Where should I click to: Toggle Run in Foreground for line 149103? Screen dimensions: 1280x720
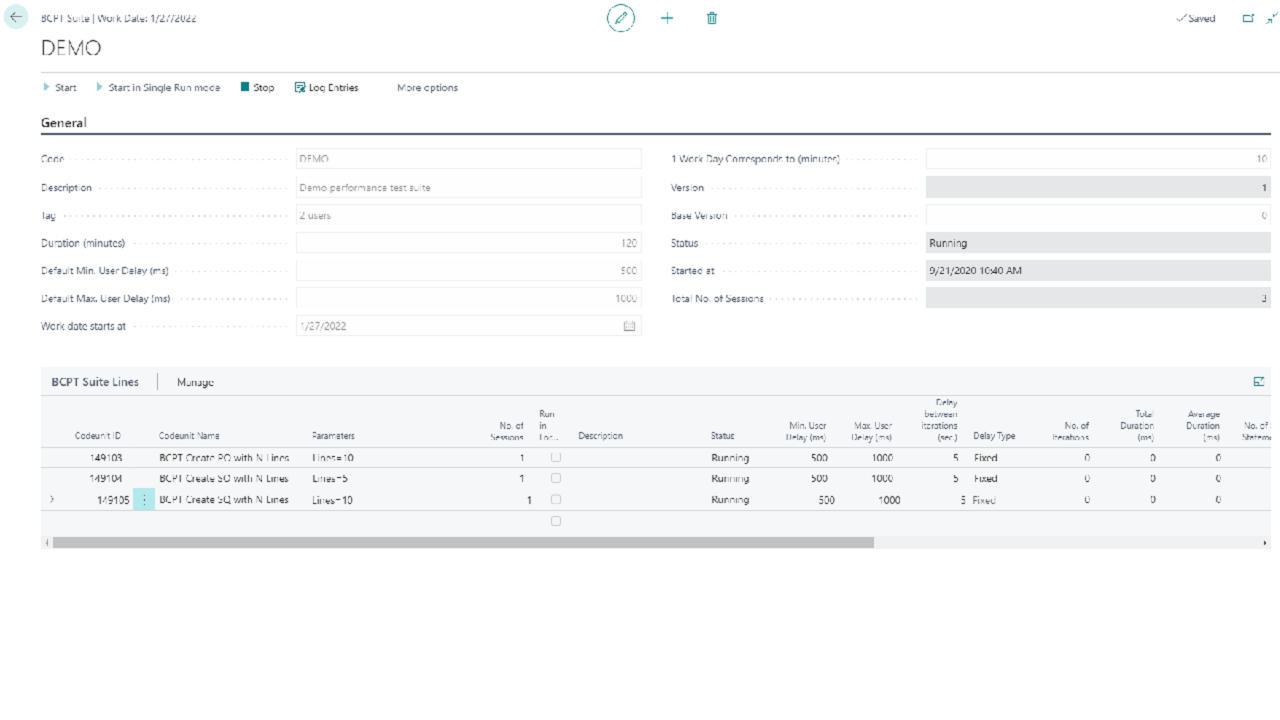pos(556,457)
